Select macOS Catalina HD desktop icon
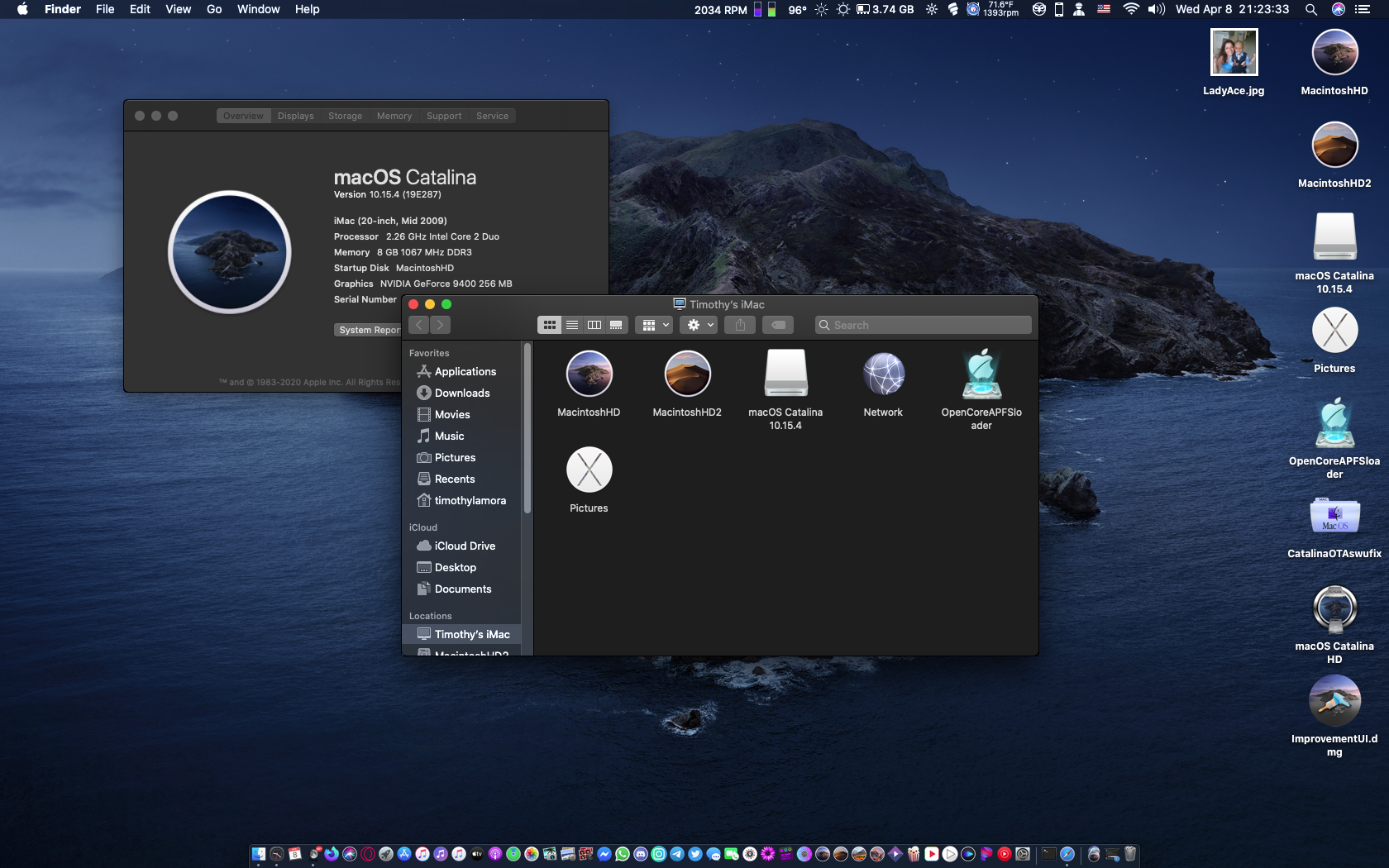The width and height of the screenshot is (1389, 868). click(x=1334, y=608)
